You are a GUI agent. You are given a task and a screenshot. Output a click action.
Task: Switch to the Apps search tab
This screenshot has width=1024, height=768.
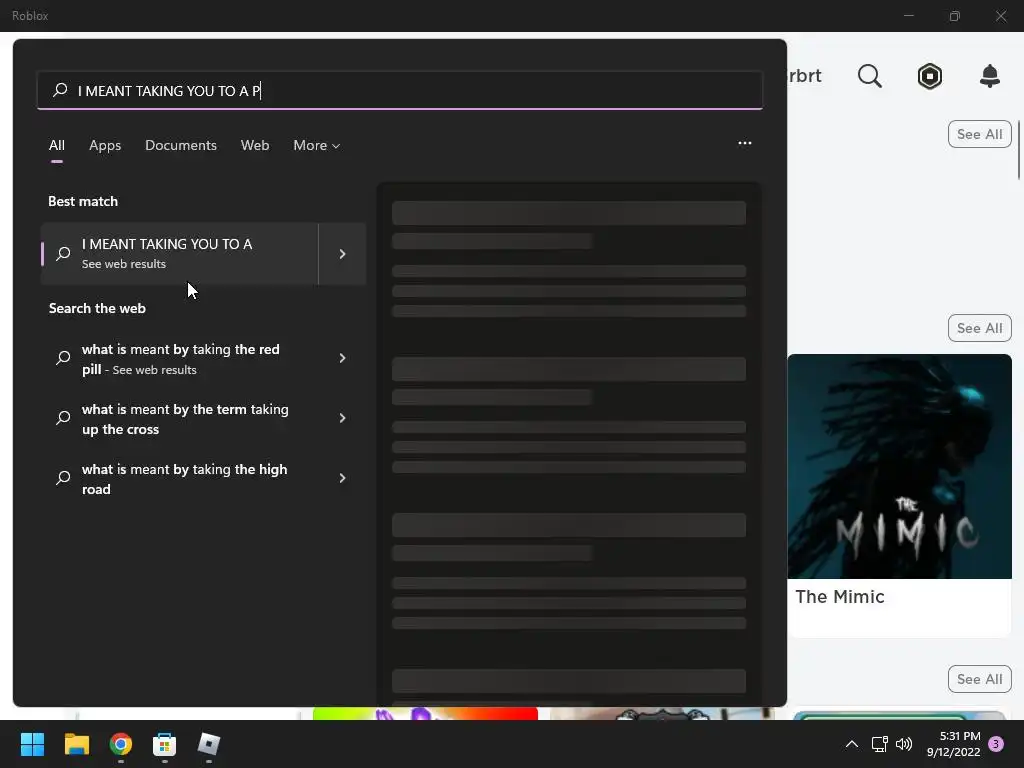tap(105, 146)
